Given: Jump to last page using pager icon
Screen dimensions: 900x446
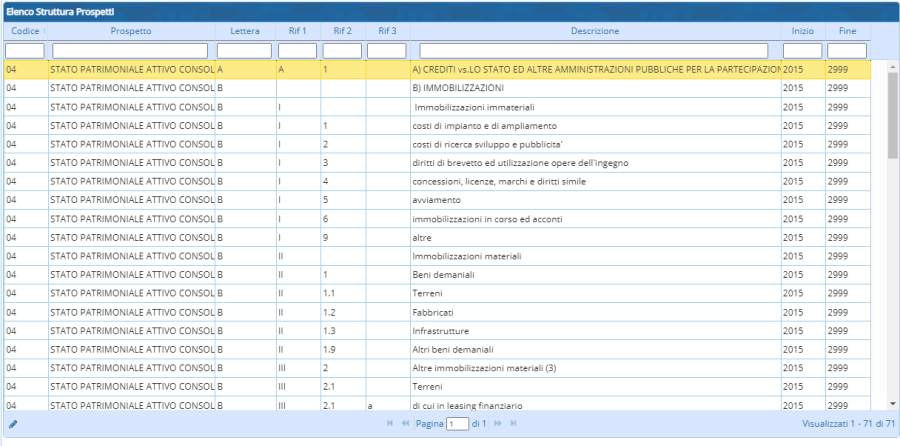Looking at the screenshot, I should (x=513, y=424).
